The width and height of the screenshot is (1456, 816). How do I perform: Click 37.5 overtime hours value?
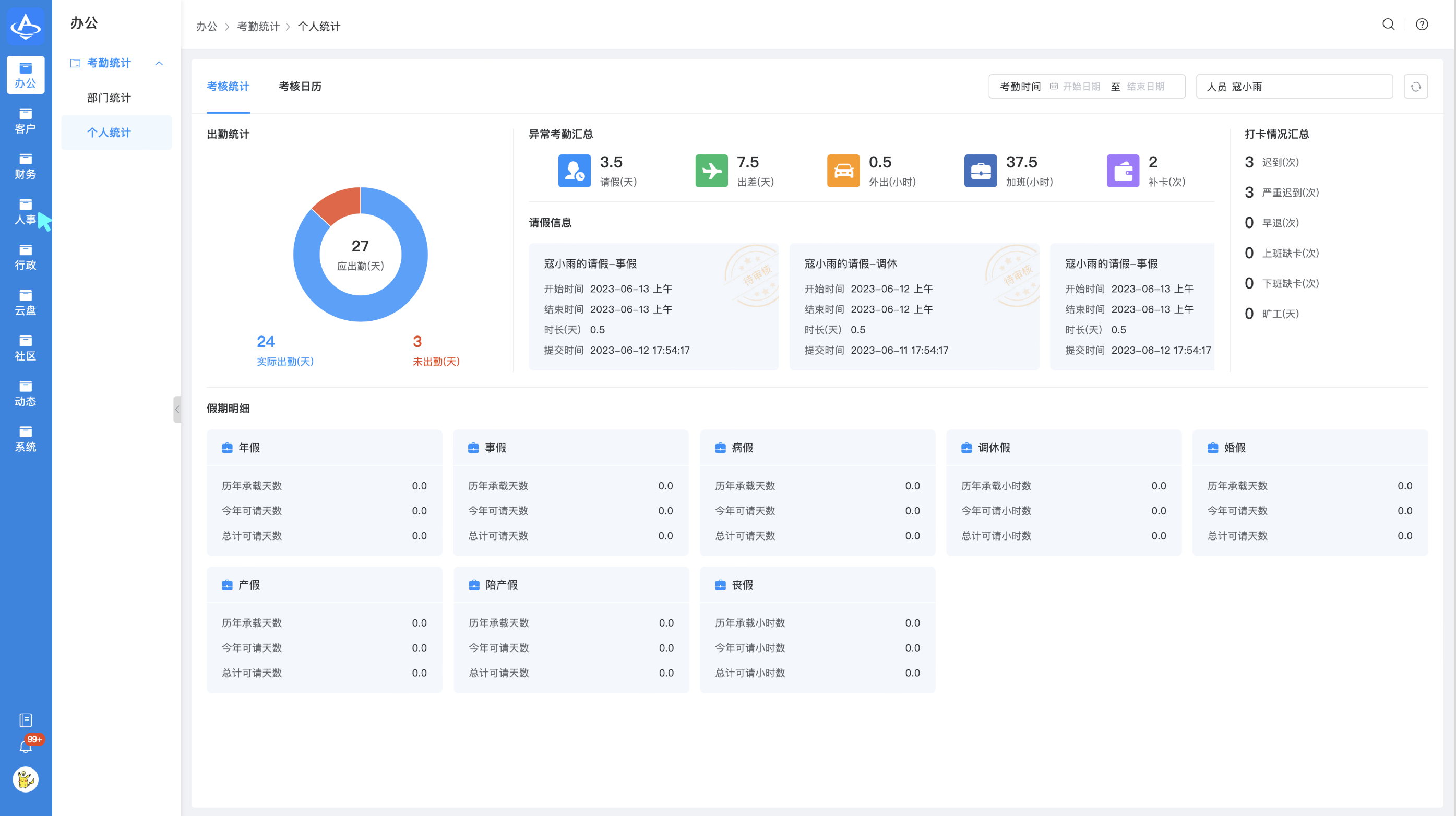point(1021,162)
